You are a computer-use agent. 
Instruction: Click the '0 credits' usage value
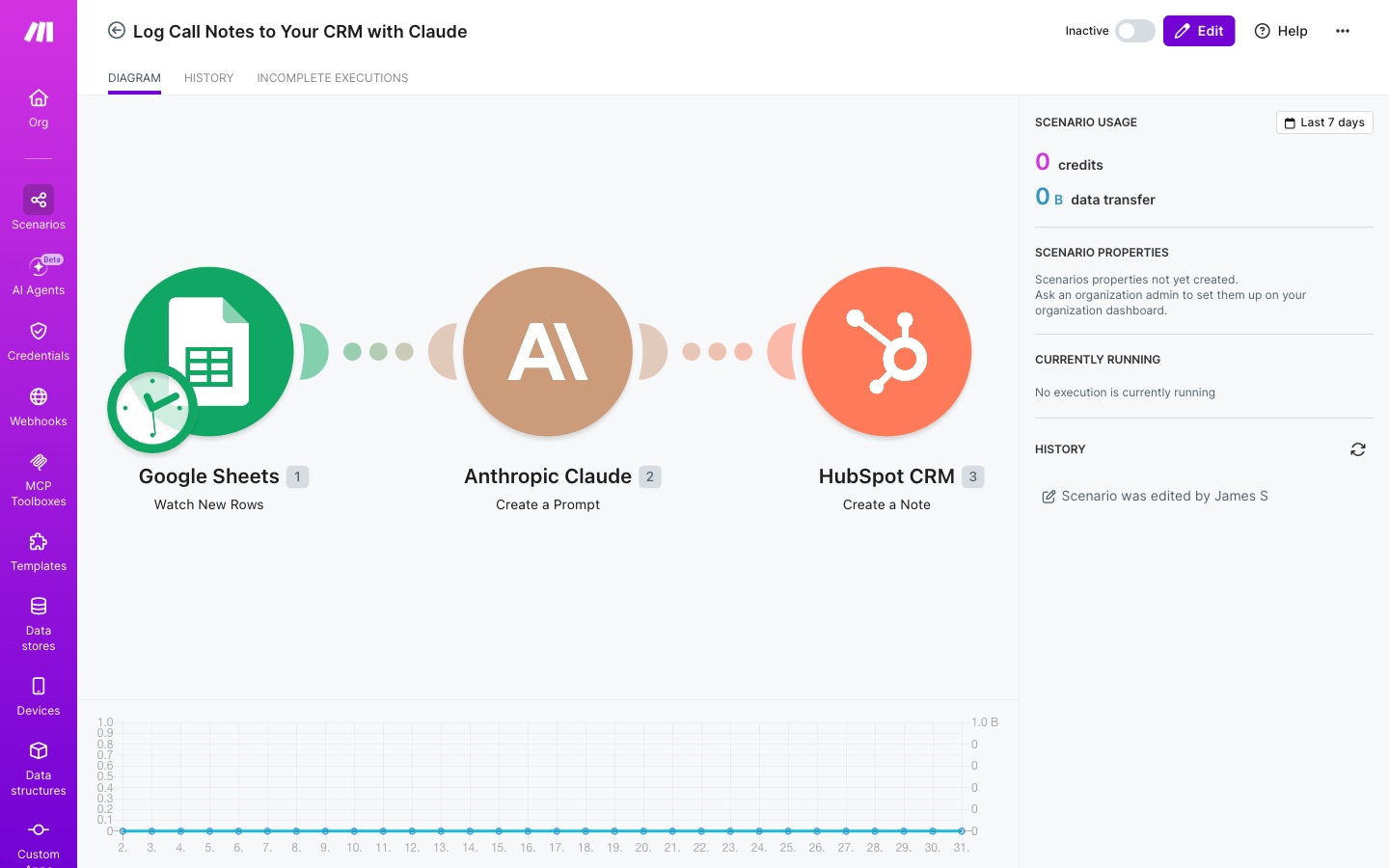[1069, 162]
